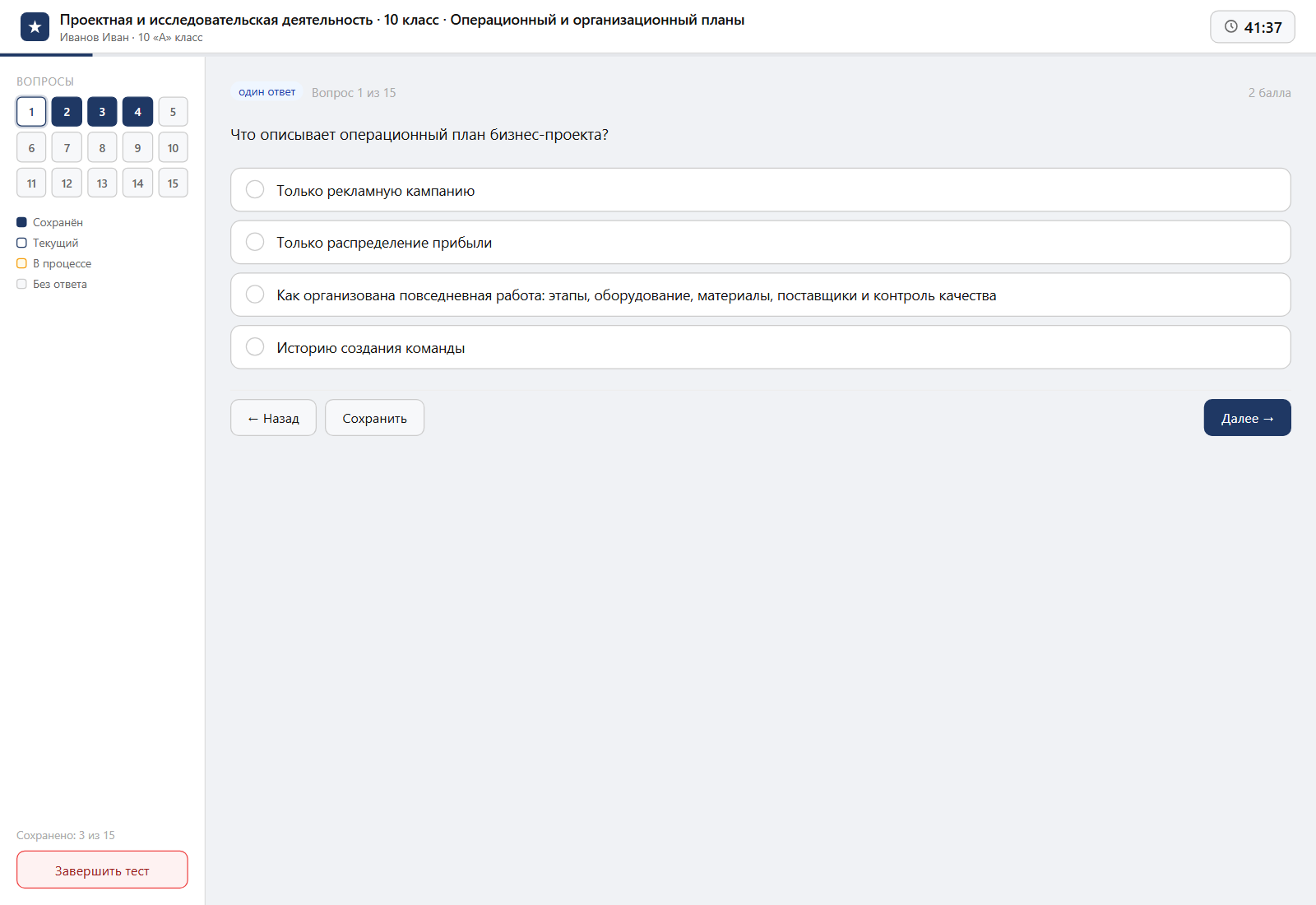Click the 'Сохранено: 3 из 15' status text
The height and width of the screenshot is (905, 1316).
click(x=66, y=835)
